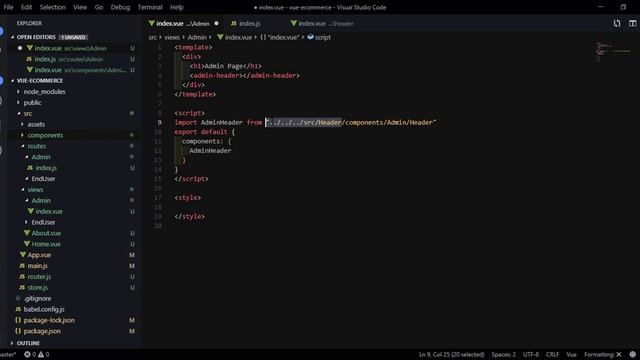Screen dimensions: 640x360
Task: Click the Open Changes icon in editor toolbar
Action: coord(617,23)
